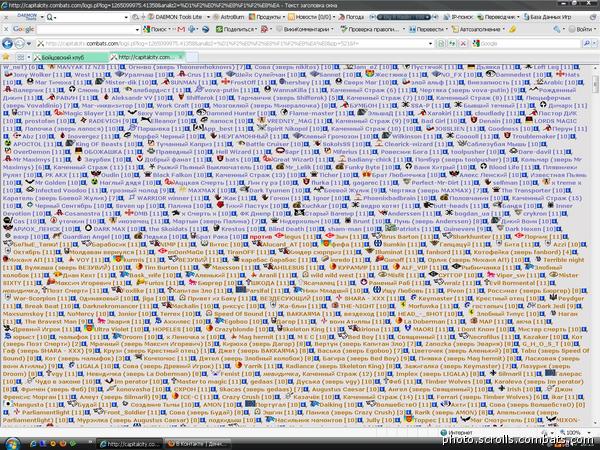Screen dimensions: 600x450
Task: Click the red Stop loading X icon
Action: (x=463, y=44)
